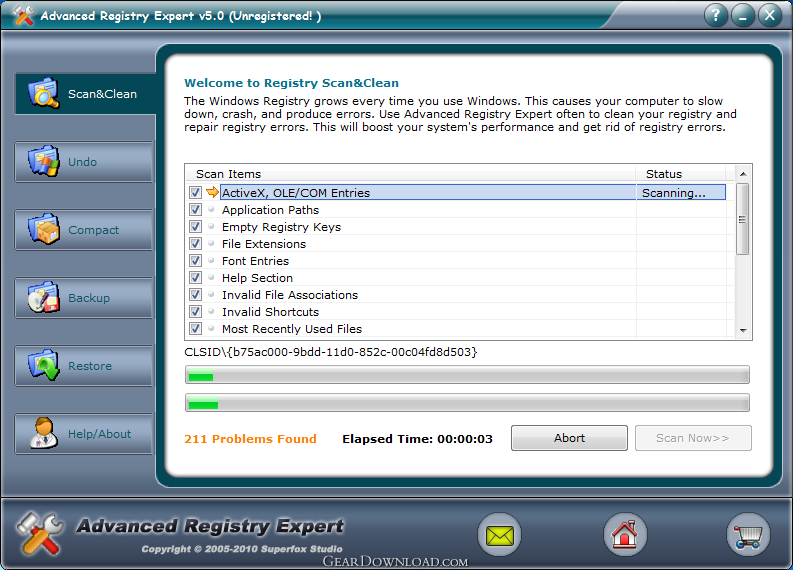
Task: Click the Welcome to Registry Scan&Clean heading
Action: tap(291, 83)
